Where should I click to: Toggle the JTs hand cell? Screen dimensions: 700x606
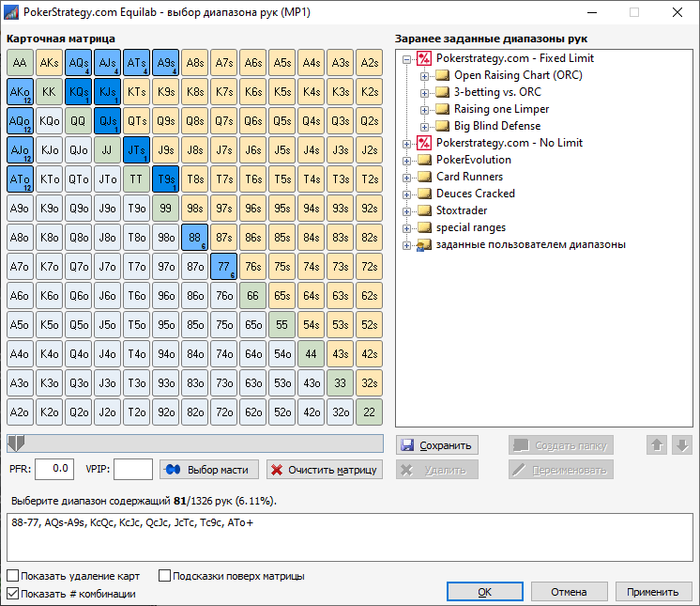pyautogui.click(x=136, y=150)
